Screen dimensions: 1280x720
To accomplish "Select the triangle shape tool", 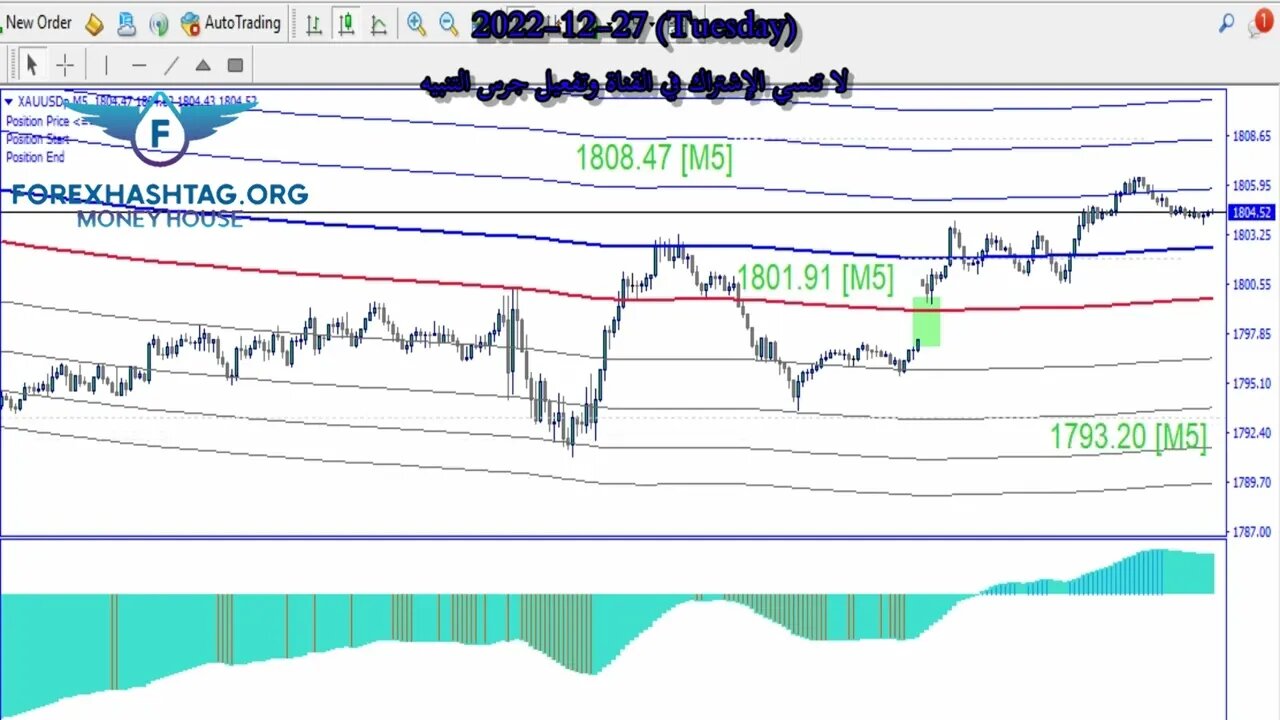I will pyautogui.click(x=203, y=66).
